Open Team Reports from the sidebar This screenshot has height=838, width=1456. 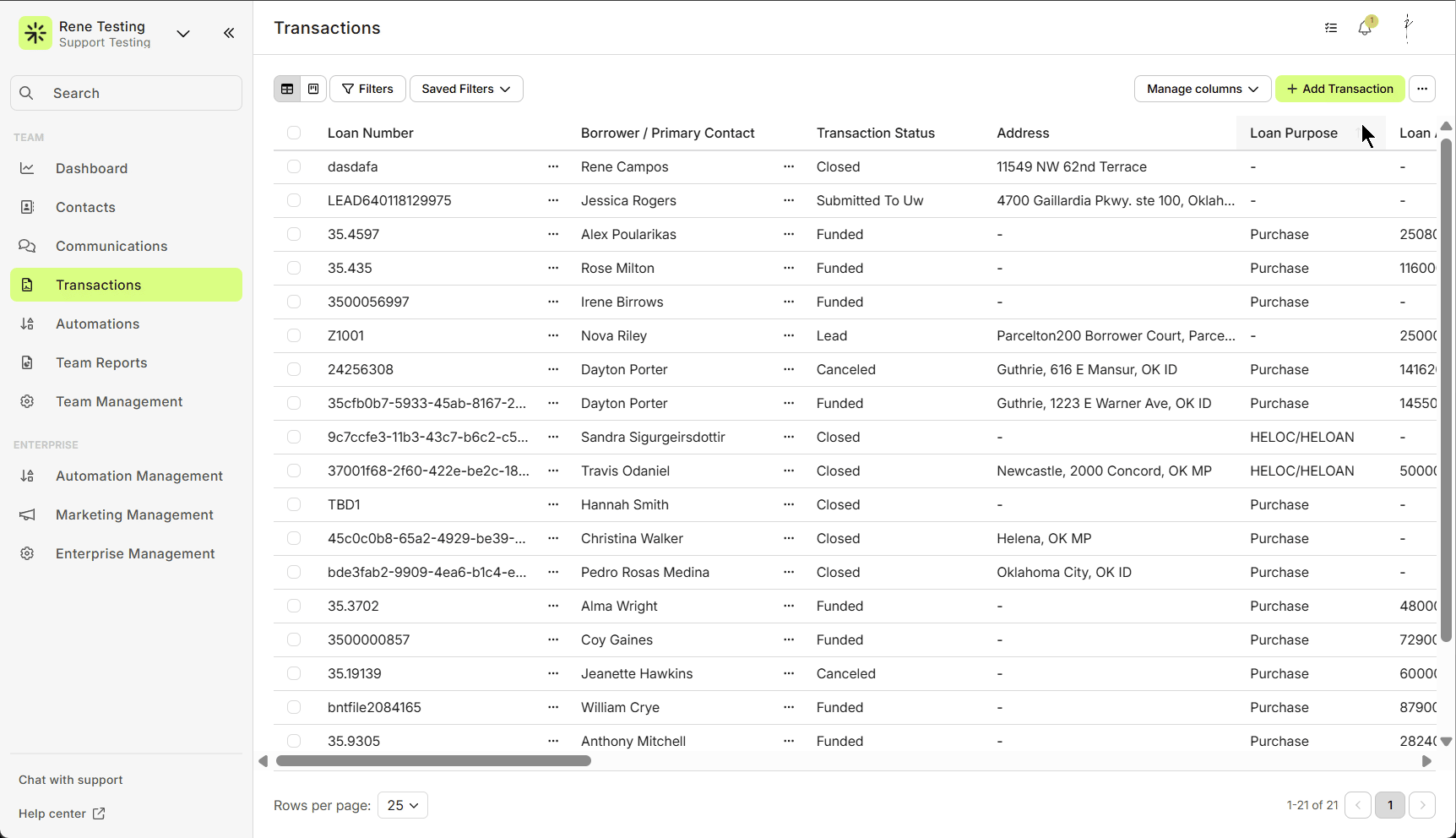tap(101, 362)
